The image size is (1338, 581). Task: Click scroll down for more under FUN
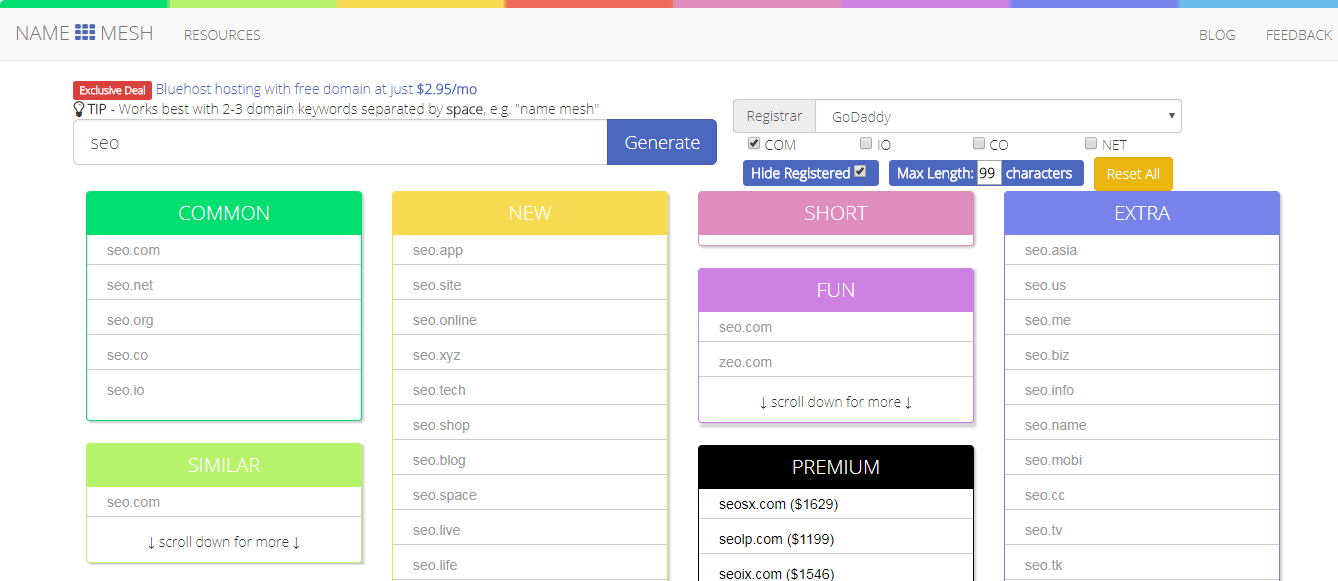point(836,402)
